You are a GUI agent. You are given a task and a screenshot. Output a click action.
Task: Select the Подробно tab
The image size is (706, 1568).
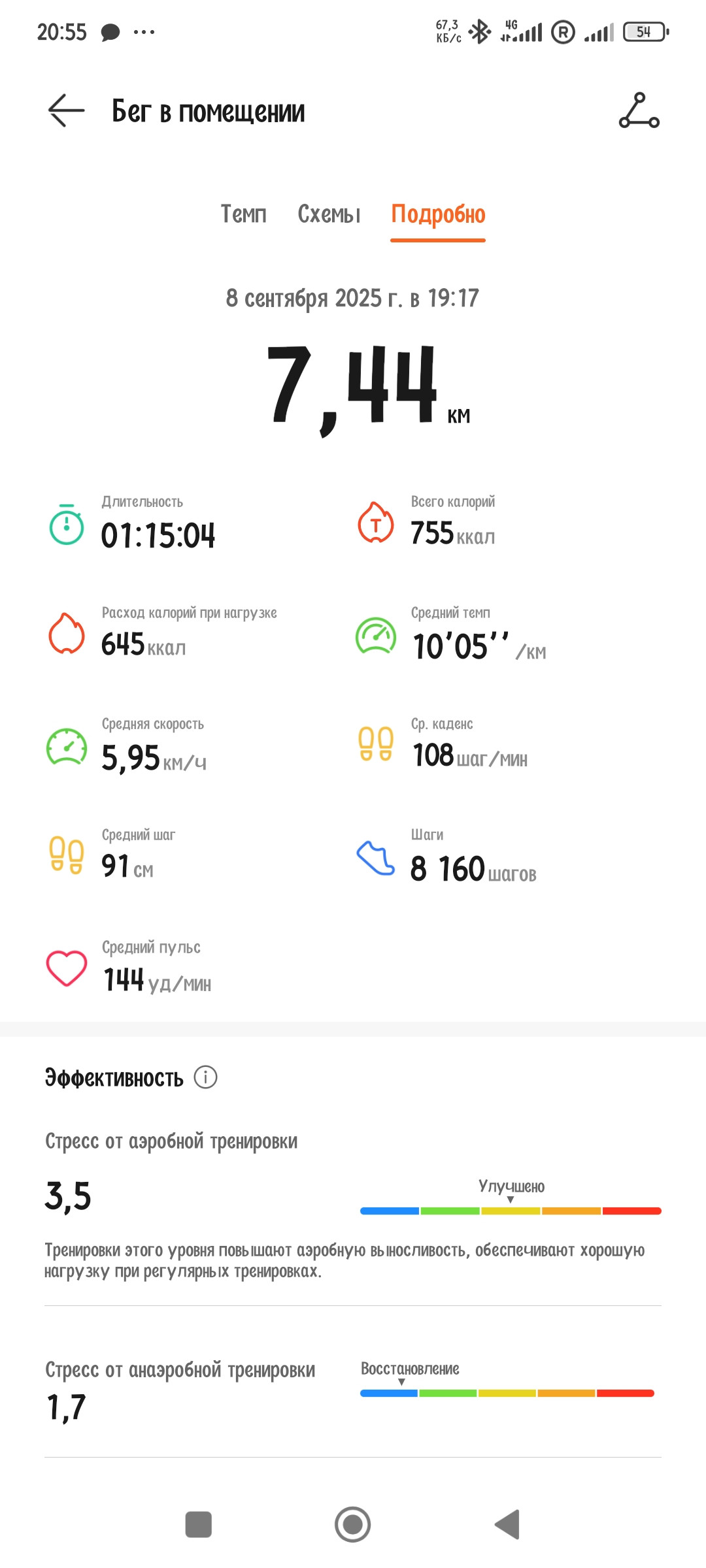pos(438,214)
